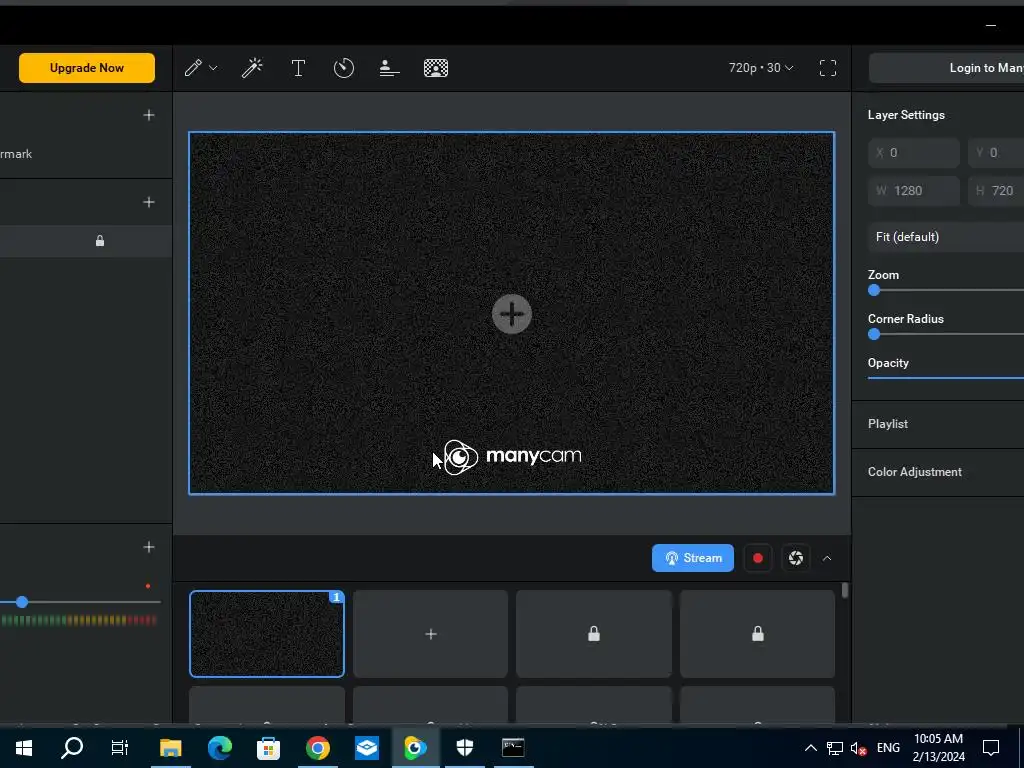
Task: Click the W width field showing 1280
Action: click(914, 191)
